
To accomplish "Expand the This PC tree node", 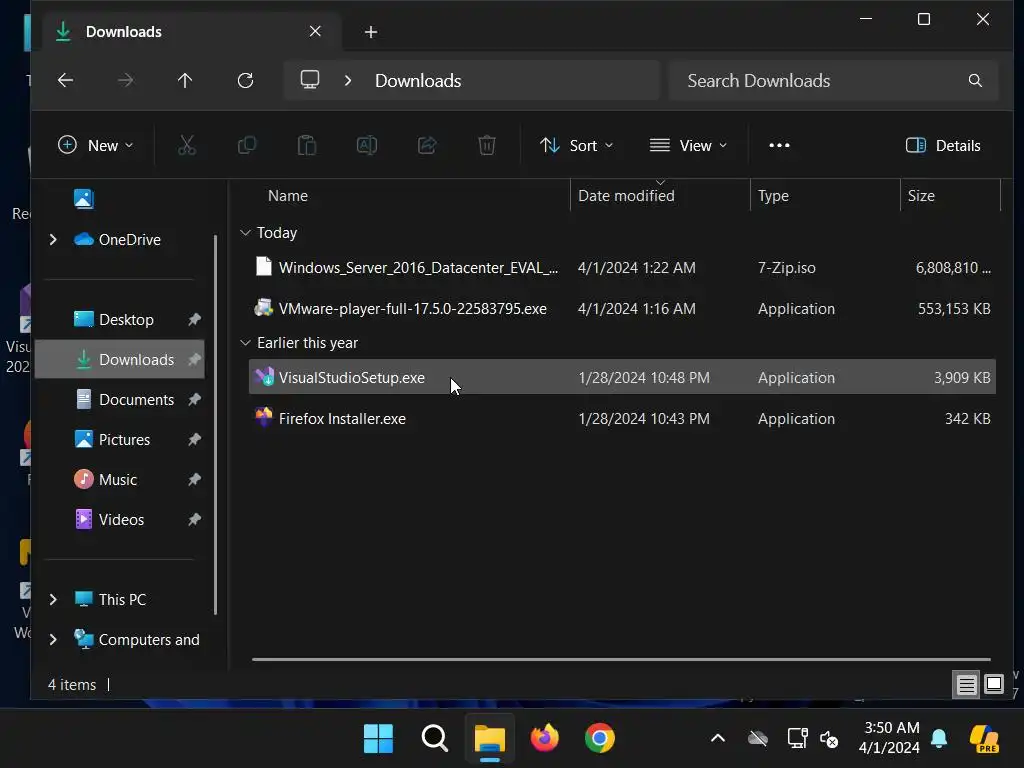I will pos(53,599).
